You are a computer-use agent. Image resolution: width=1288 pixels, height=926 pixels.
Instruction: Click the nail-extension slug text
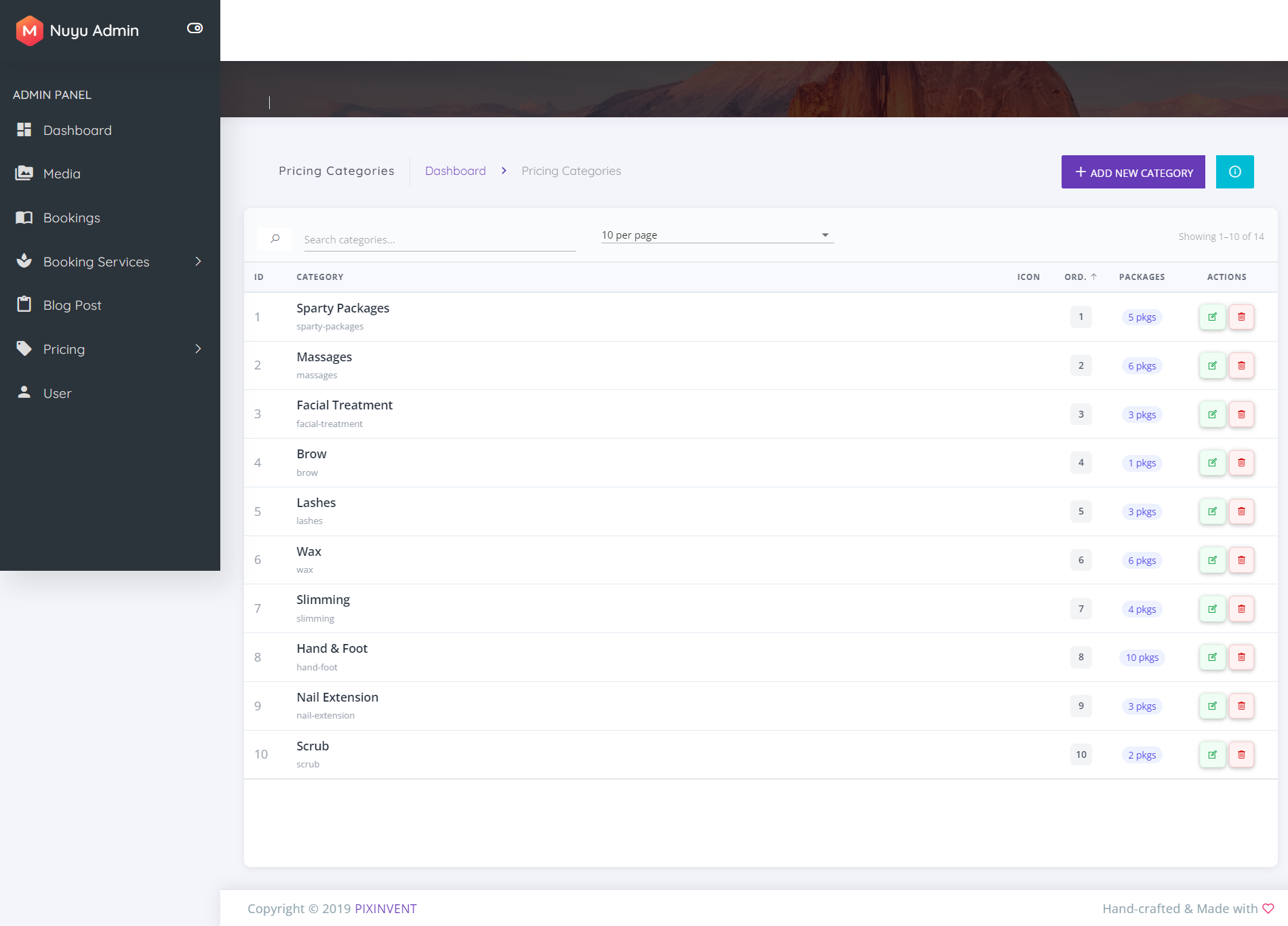coord(325,716)
